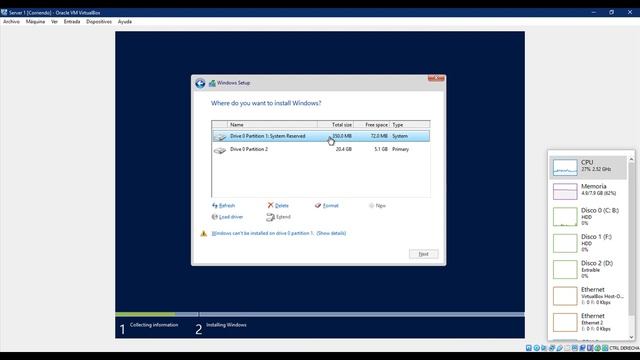640x360 pixels.
Task: Click keyboard capture status bar icon
Action: [x=605, y=348]
